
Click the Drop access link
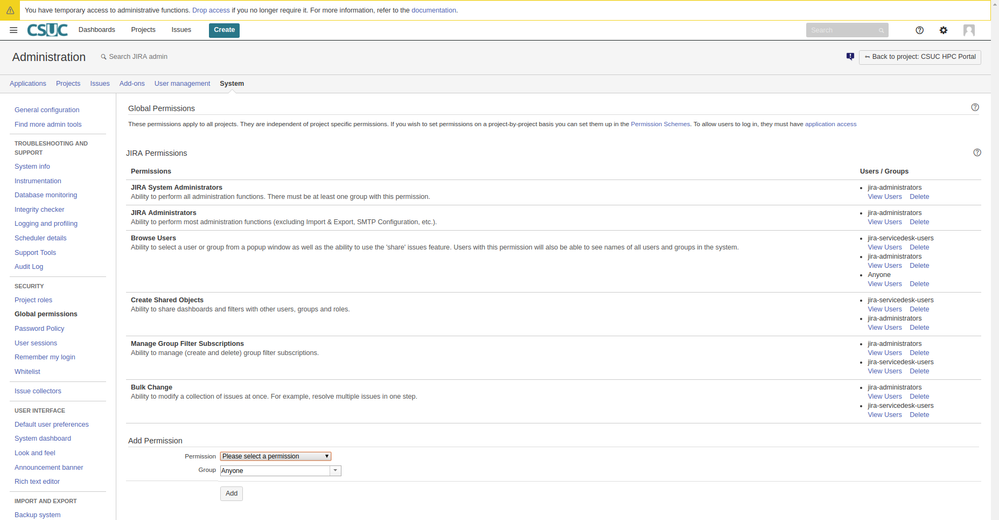point(211,10)
